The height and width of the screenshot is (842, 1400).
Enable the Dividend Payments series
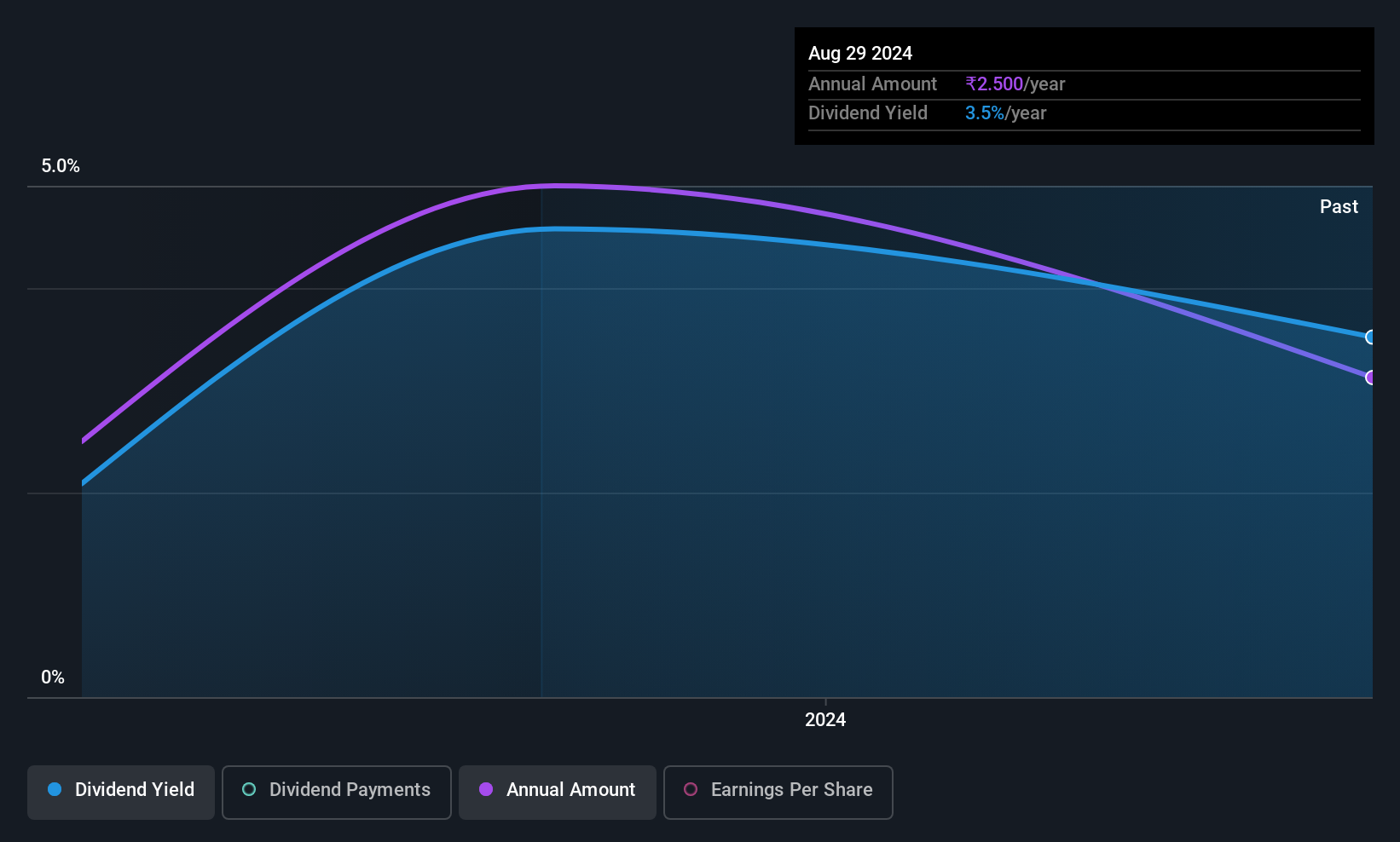coord(336,792)
